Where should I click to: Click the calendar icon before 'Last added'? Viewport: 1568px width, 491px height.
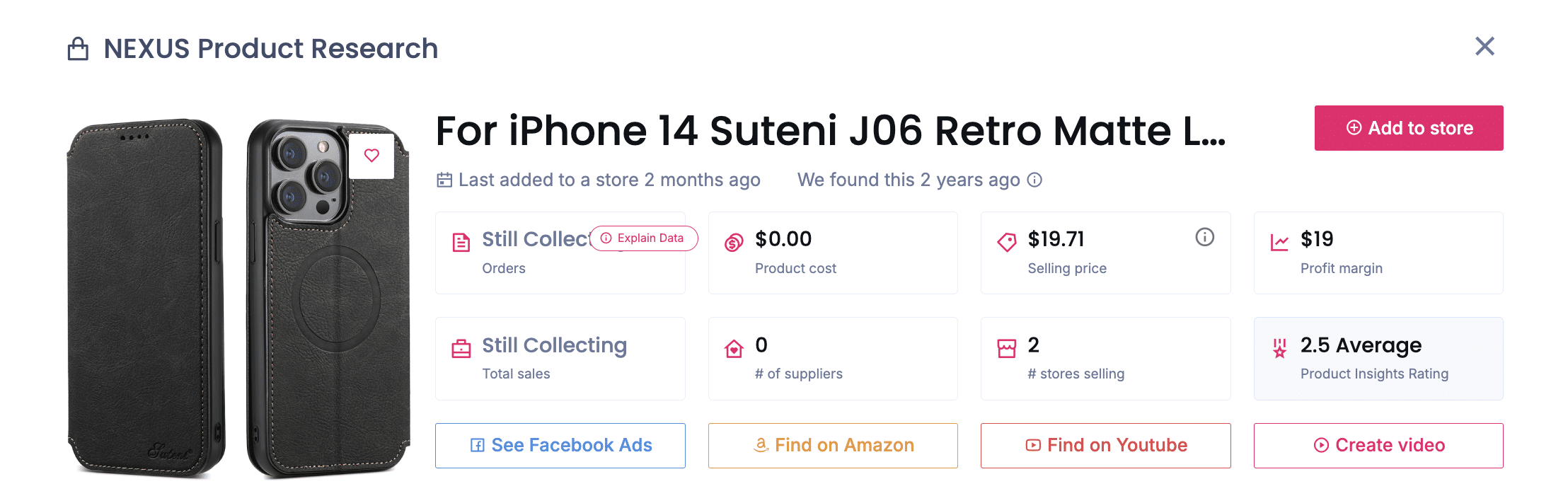pos(444,180)
